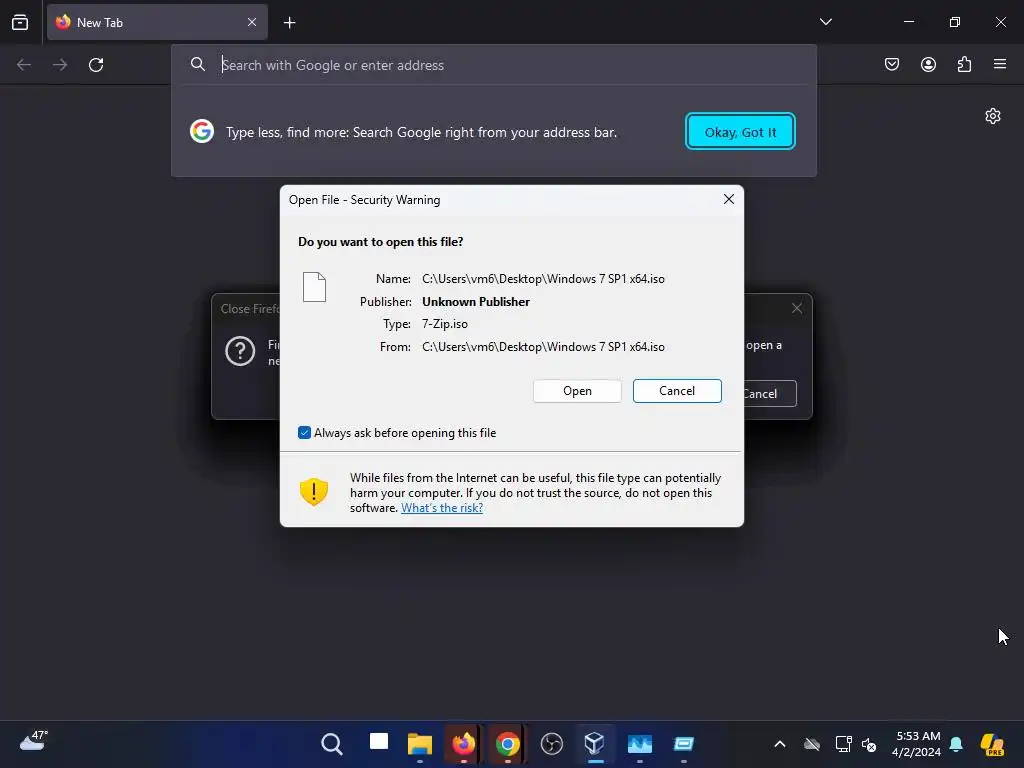Open the weather widget showing 47°
The image size is (1024, 768).
[x=33, y=741]
